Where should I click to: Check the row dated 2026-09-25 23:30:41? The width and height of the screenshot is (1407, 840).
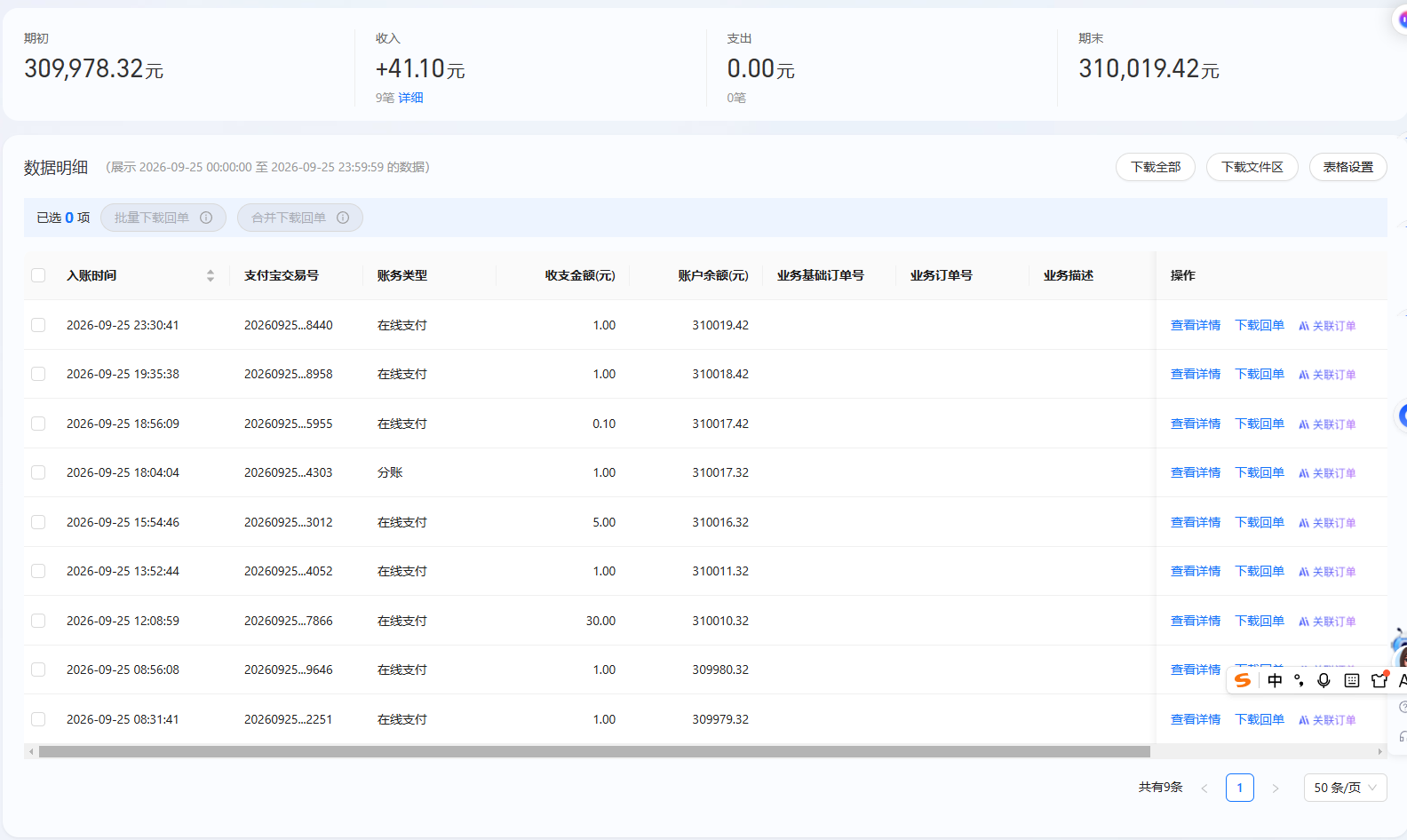[38, 325]
